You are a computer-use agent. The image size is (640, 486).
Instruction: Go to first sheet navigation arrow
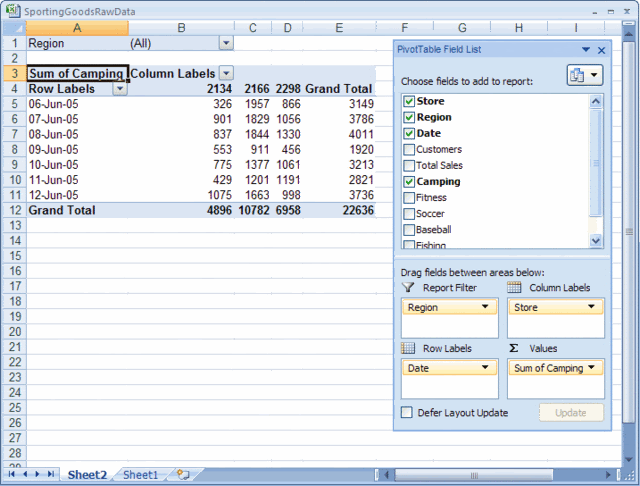(11, 474)
